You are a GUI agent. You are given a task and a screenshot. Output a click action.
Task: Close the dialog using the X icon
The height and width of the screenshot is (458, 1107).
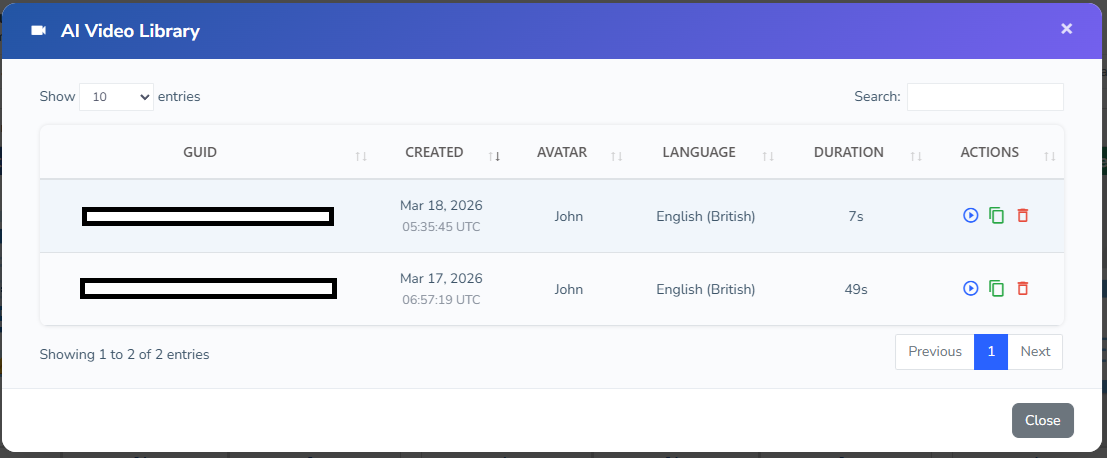(1066, 29)
